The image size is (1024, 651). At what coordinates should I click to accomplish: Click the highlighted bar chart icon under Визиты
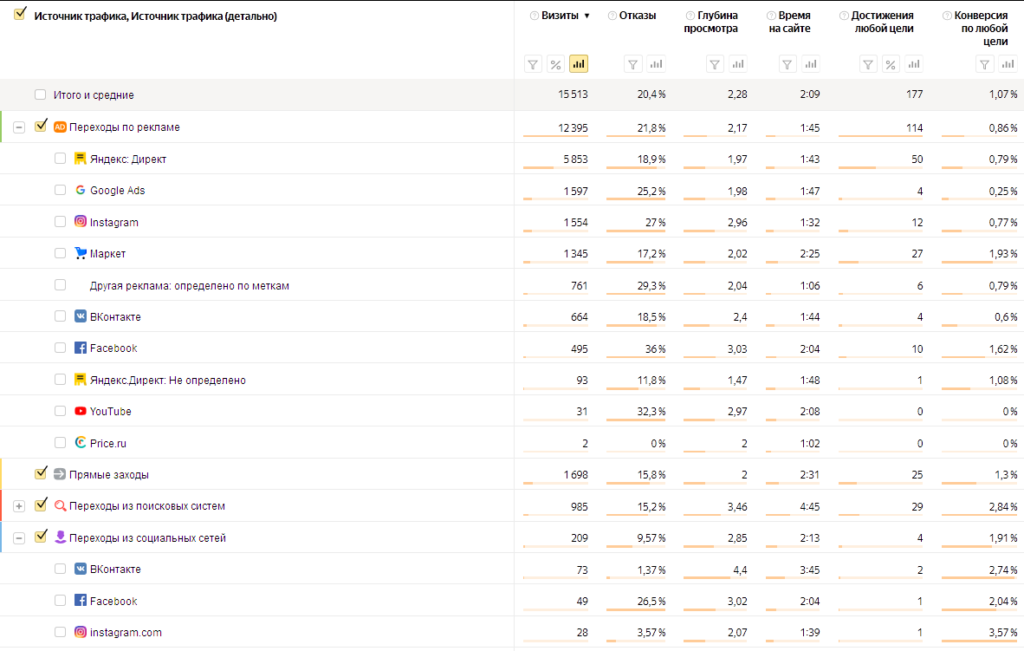coord(578,64)
